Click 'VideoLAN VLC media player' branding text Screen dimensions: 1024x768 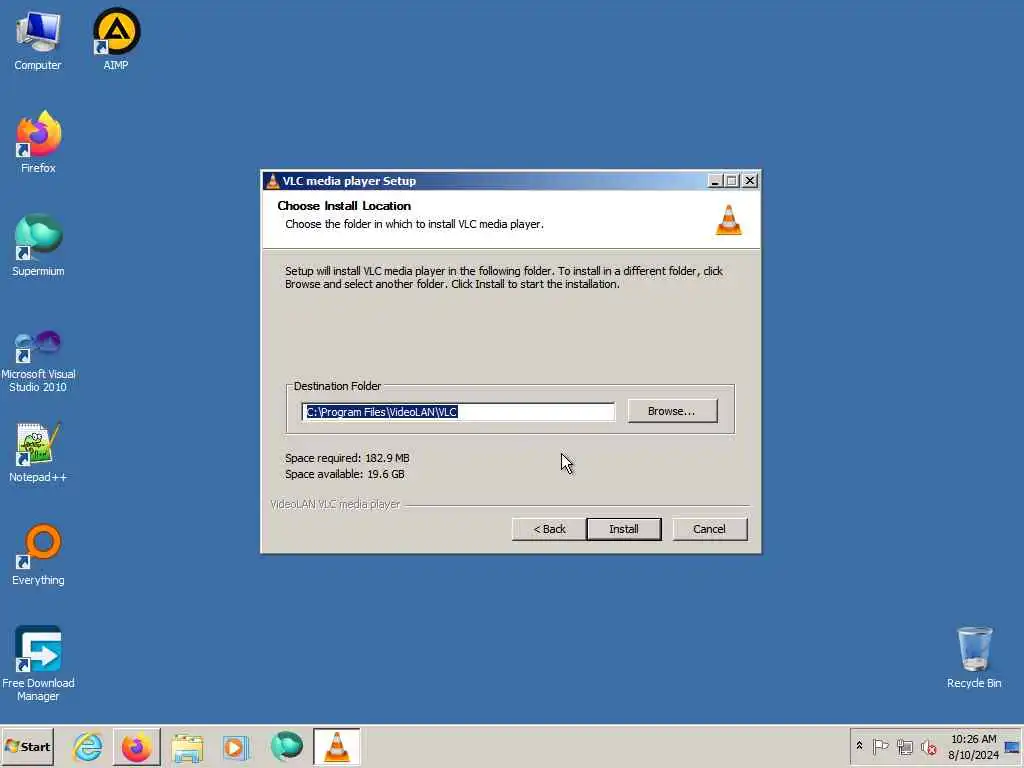(x=335, y=504)
